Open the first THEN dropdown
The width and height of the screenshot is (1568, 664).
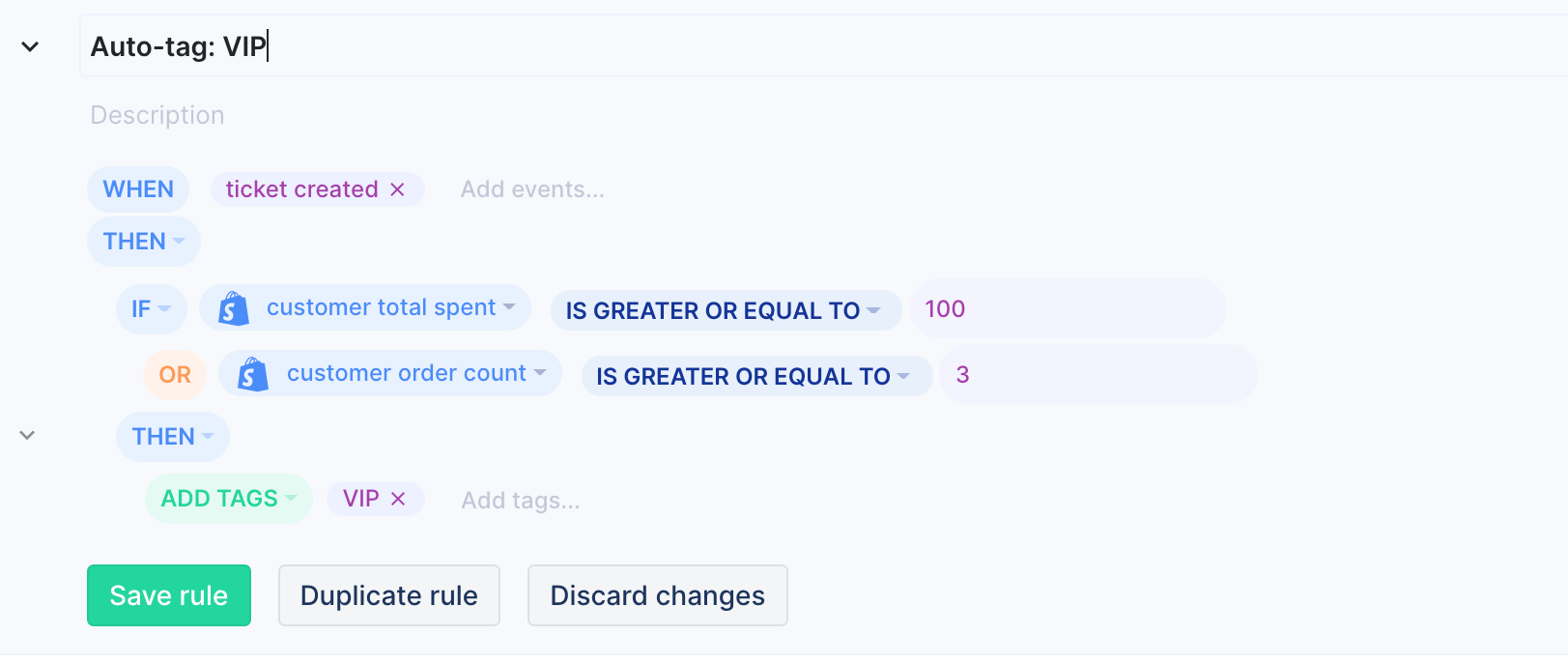pos(144,242)
